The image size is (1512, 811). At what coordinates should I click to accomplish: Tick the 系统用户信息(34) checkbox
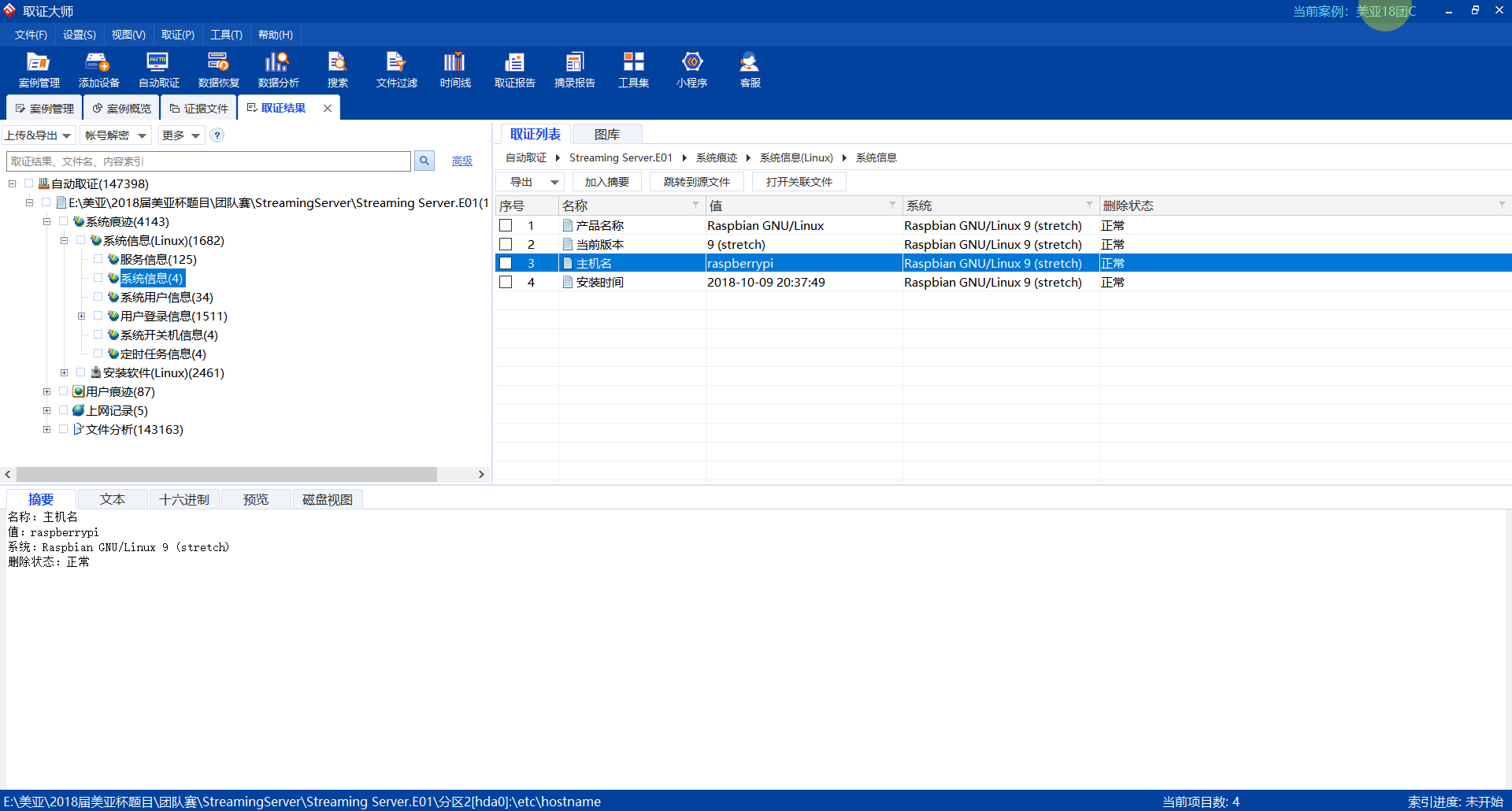click(x=98, y=297)
